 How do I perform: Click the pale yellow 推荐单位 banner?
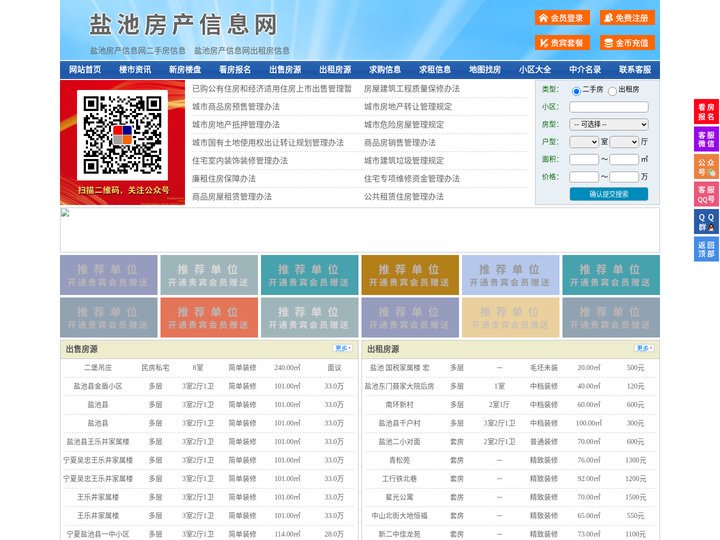coord(511,317)
